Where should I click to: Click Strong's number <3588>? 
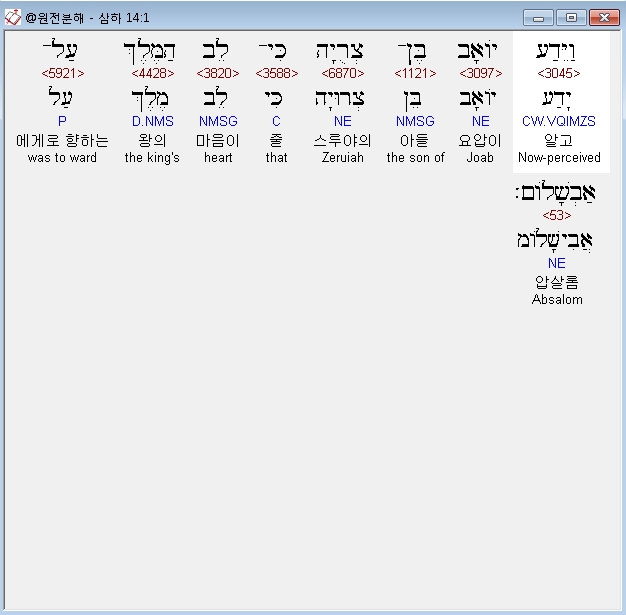(277, 73)
